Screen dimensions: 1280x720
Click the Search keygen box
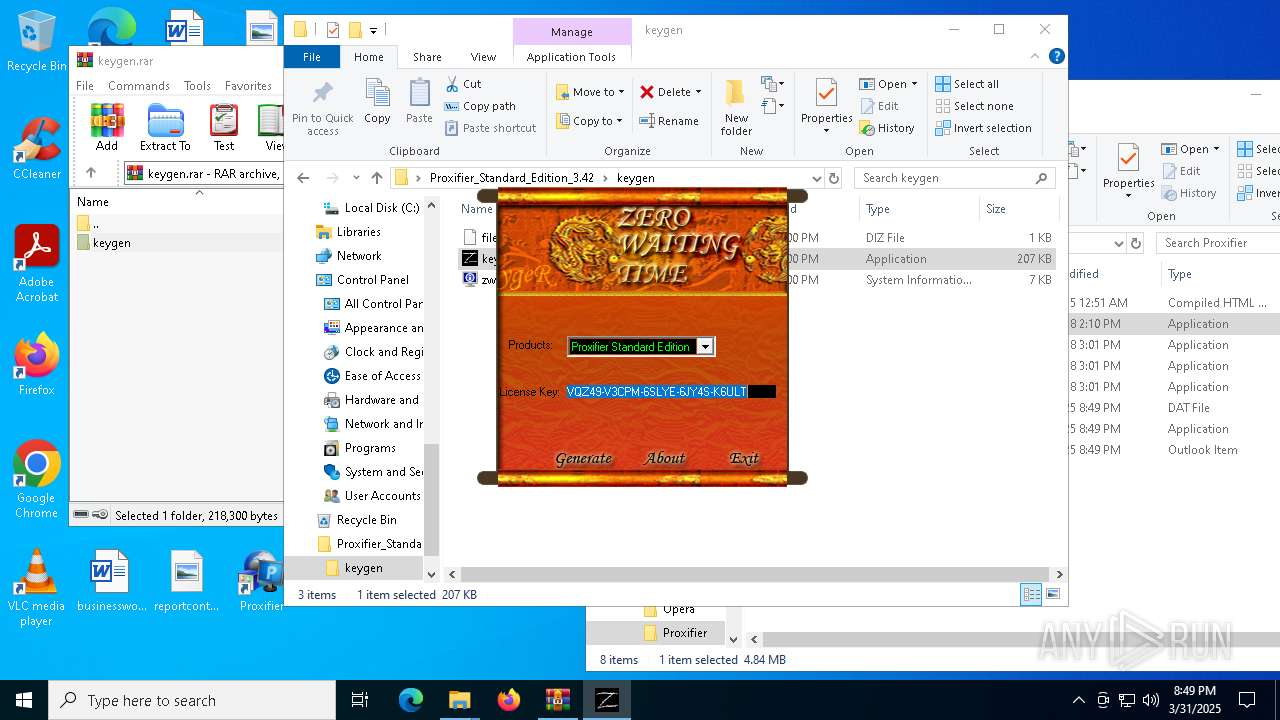(x=954, y=178)
